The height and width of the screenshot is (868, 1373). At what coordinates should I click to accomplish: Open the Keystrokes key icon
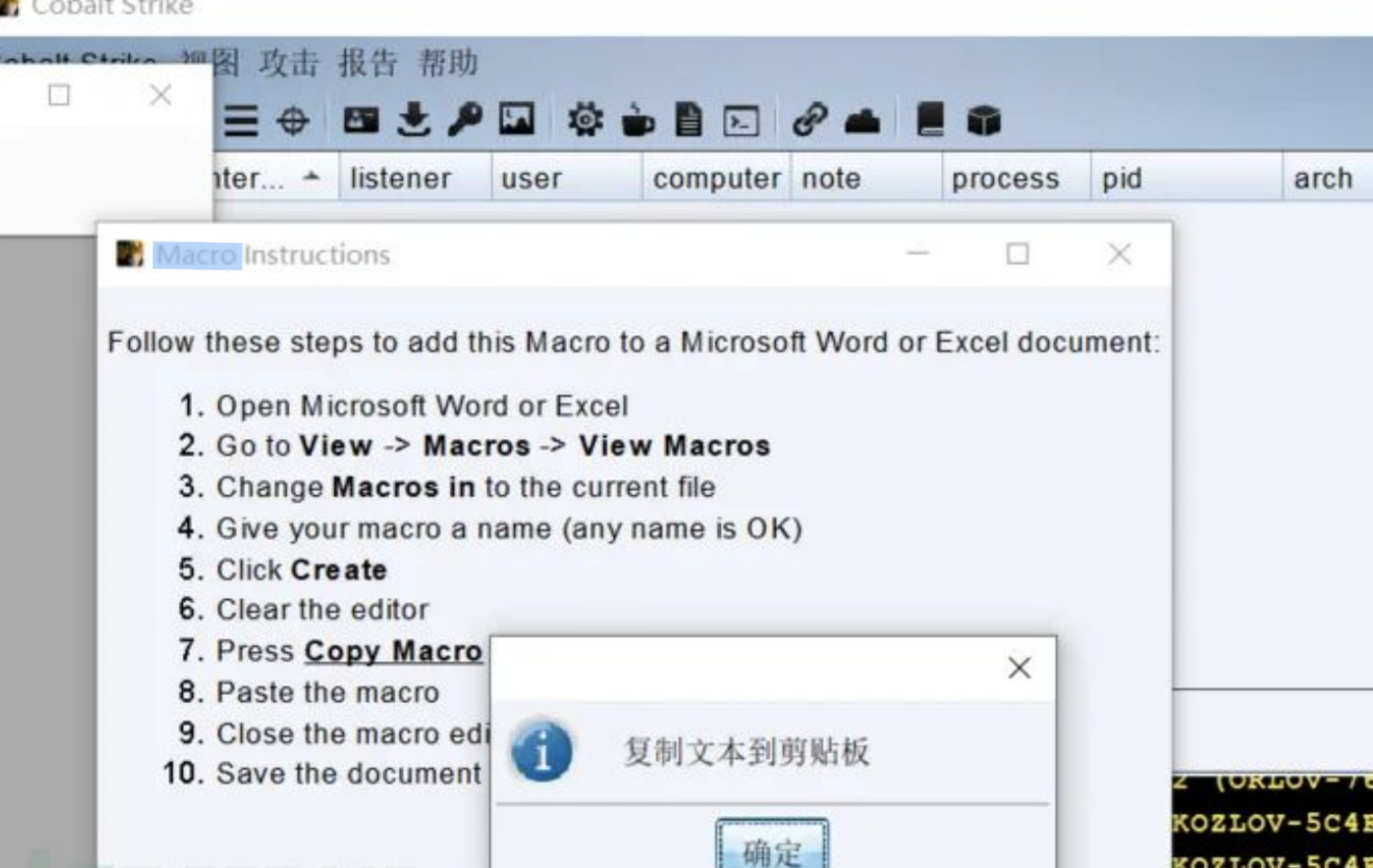point(465,119)
